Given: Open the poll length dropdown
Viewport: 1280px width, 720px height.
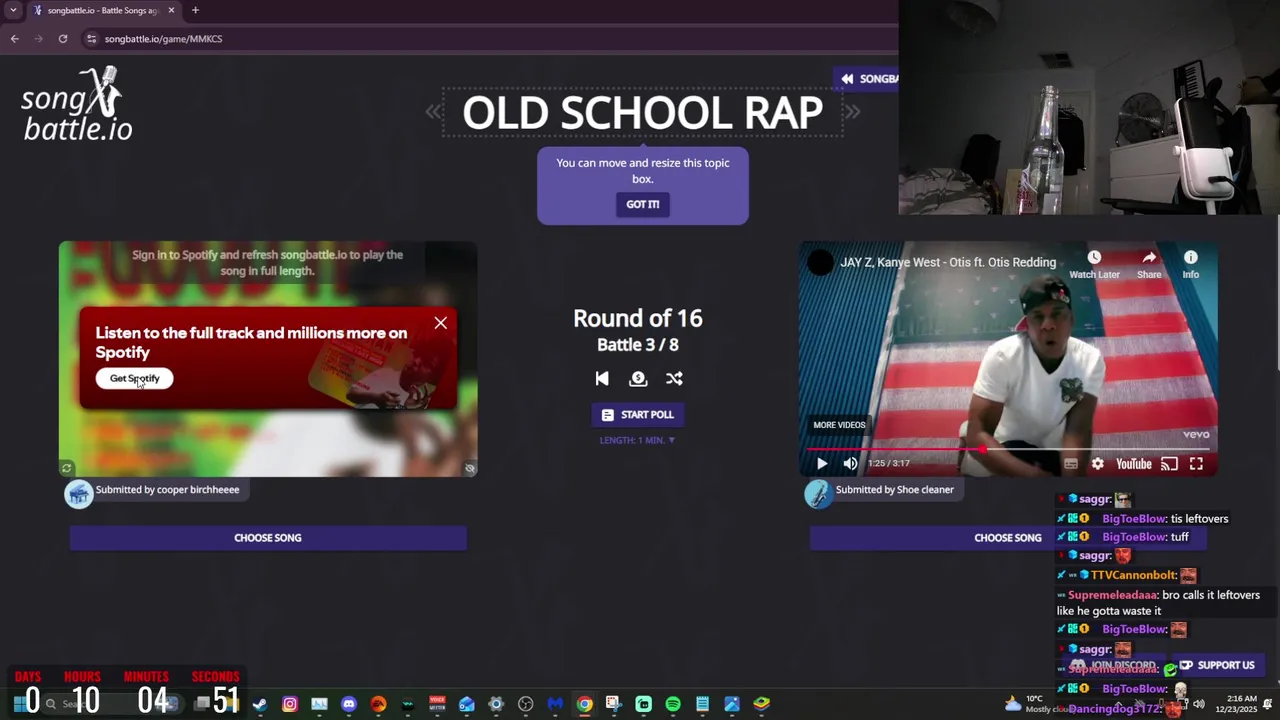Looking at the screenshot, I should pyautogui.click(x=637, y=440).
